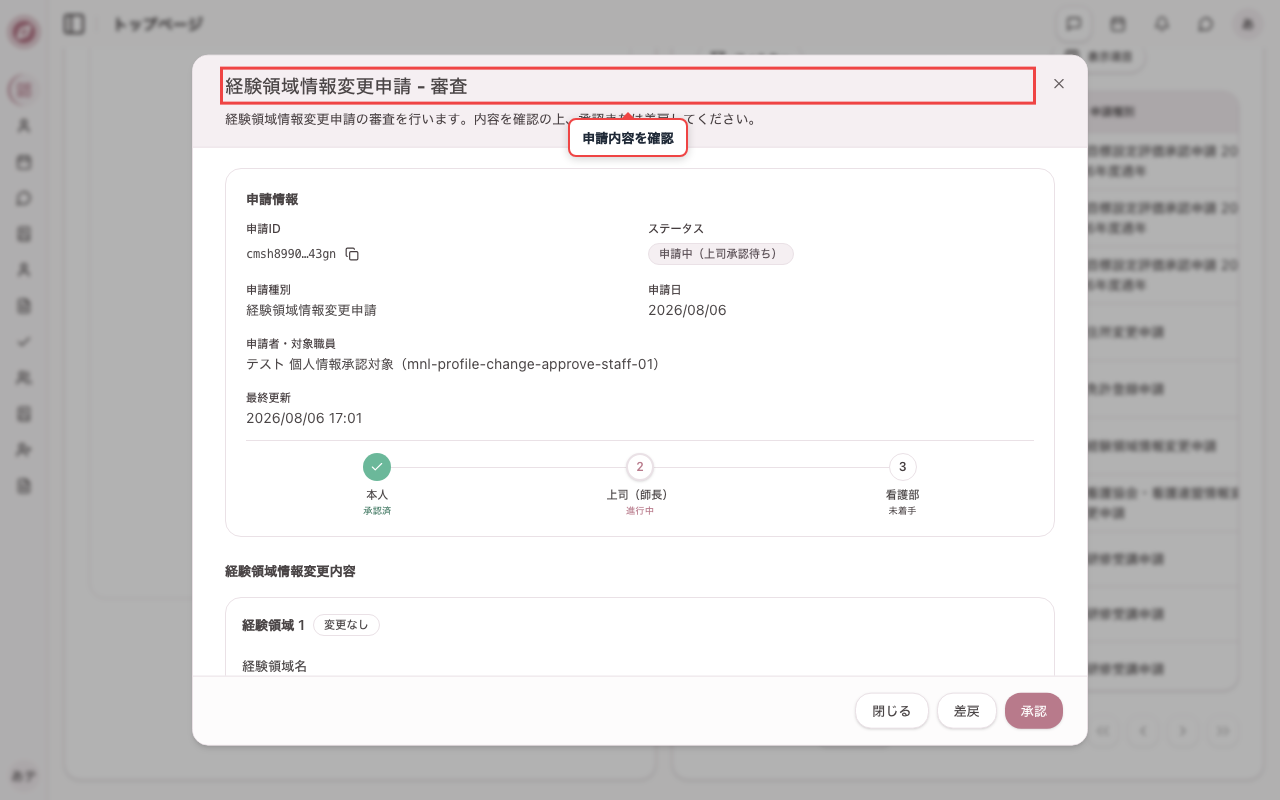Click the 経験領域情報変更内容 section heading
This screenshot has height=800, width=1280.
coord(290,572)
